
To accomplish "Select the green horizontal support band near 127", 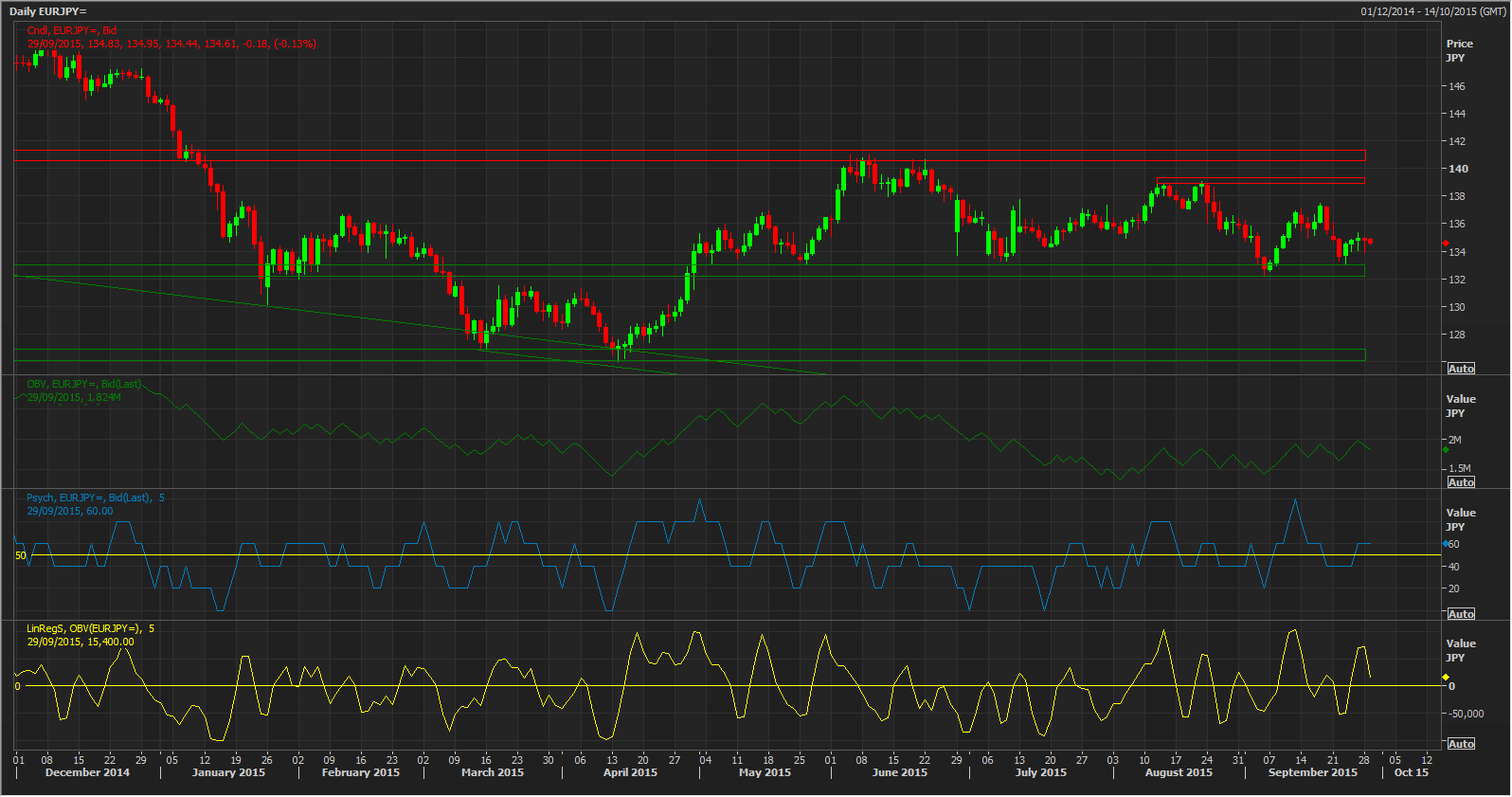I will (x=690, y=355).
